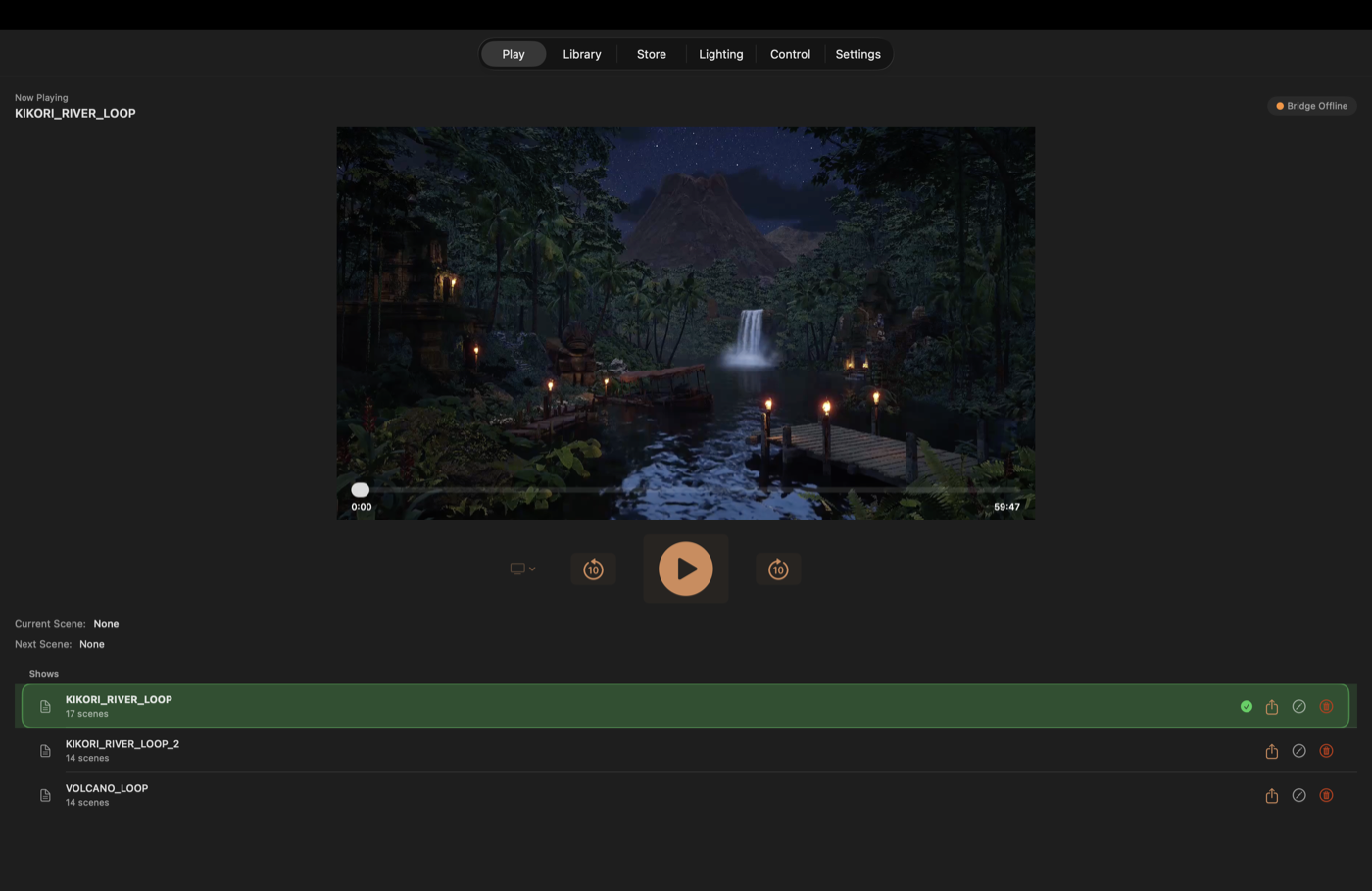
Task: Click the 59:47 total duration label
Action: pos(1006,507)
